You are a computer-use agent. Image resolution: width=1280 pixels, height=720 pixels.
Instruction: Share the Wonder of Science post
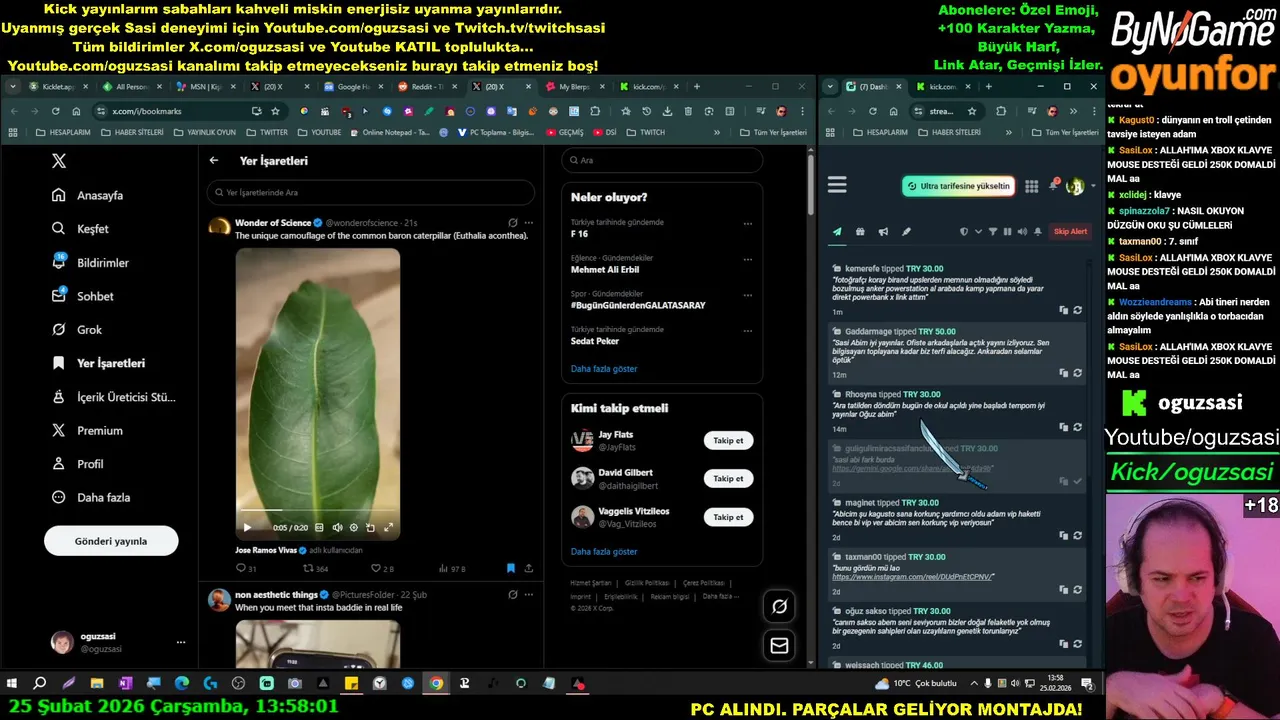tap(528, 568)
